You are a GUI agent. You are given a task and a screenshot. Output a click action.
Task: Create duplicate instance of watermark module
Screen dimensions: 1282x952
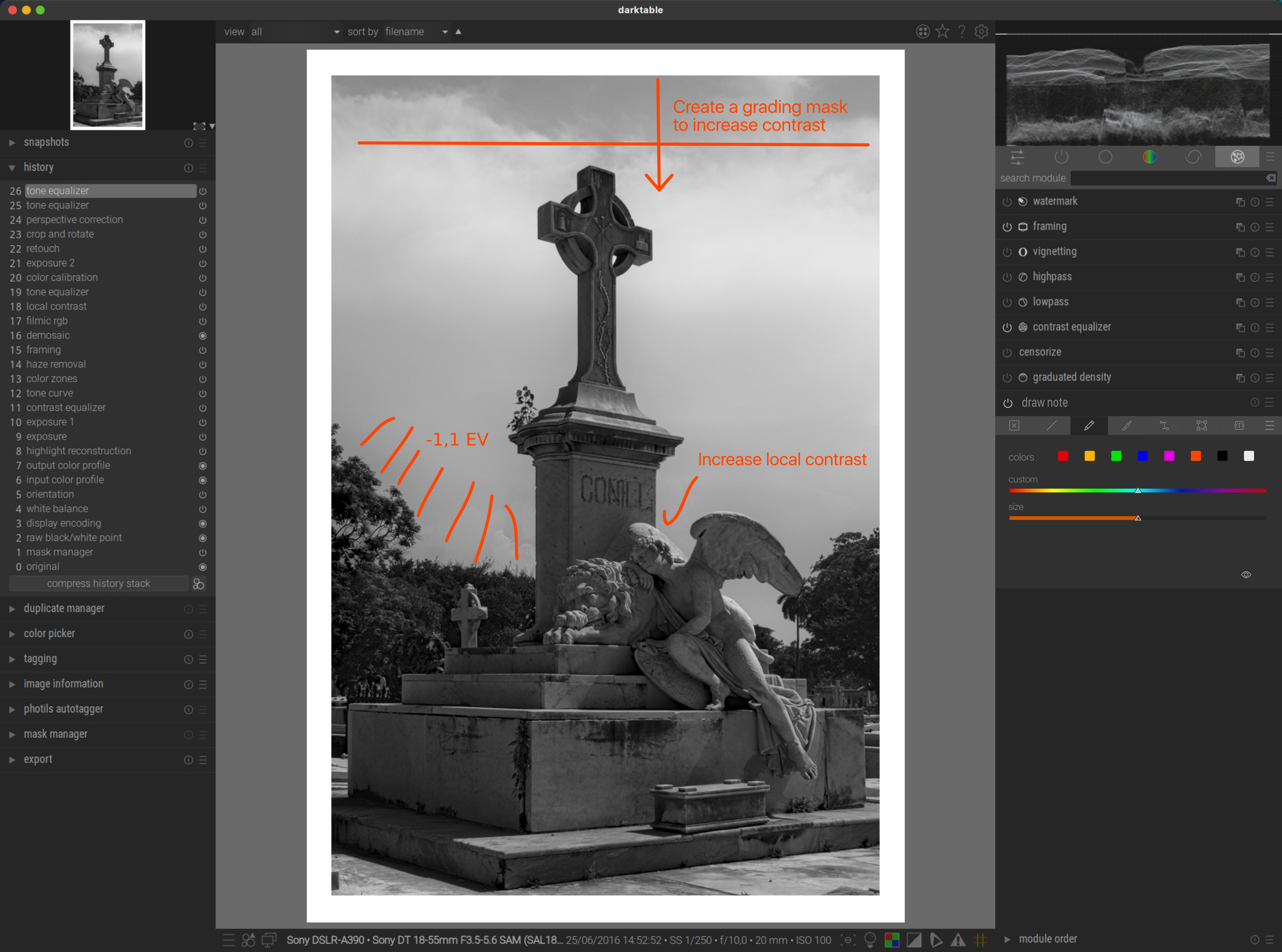[1240, 202]
